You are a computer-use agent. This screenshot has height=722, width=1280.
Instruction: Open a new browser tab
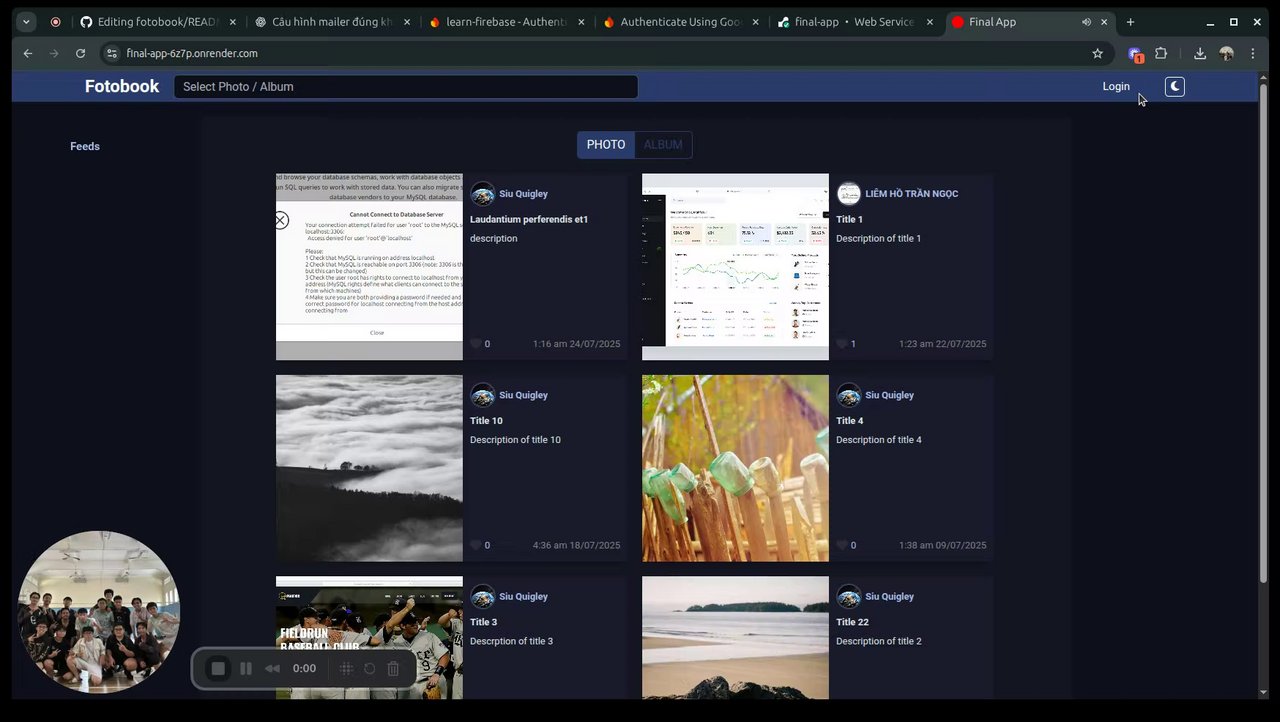point(1130,22)
